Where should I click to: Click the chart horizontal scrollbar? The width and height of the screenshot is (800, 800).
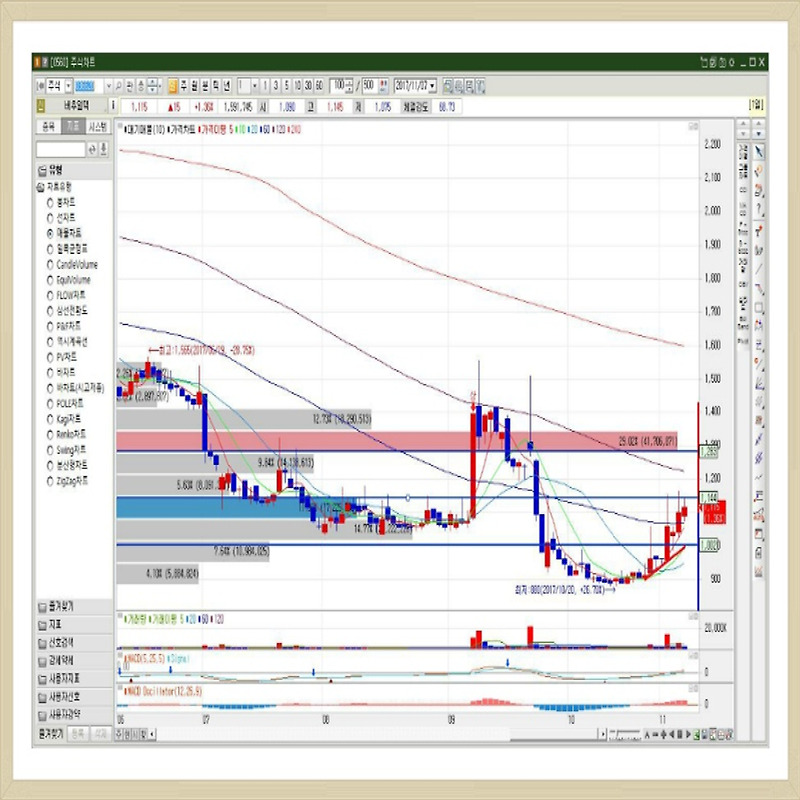click(x=378, y=735)
